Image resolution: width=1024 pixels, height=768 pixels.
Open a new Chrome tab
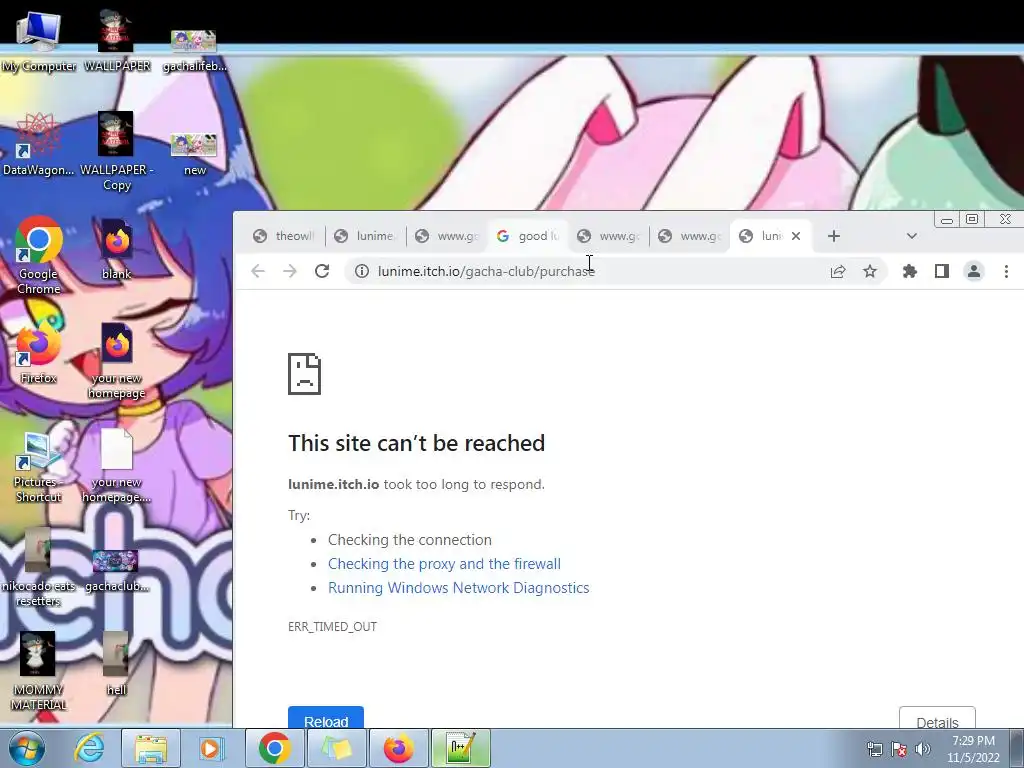[834, 236]
